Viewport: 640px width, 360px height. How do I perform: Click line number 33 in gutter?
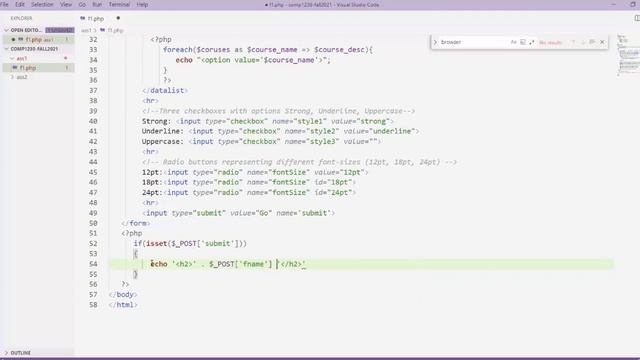click(93, 49)
